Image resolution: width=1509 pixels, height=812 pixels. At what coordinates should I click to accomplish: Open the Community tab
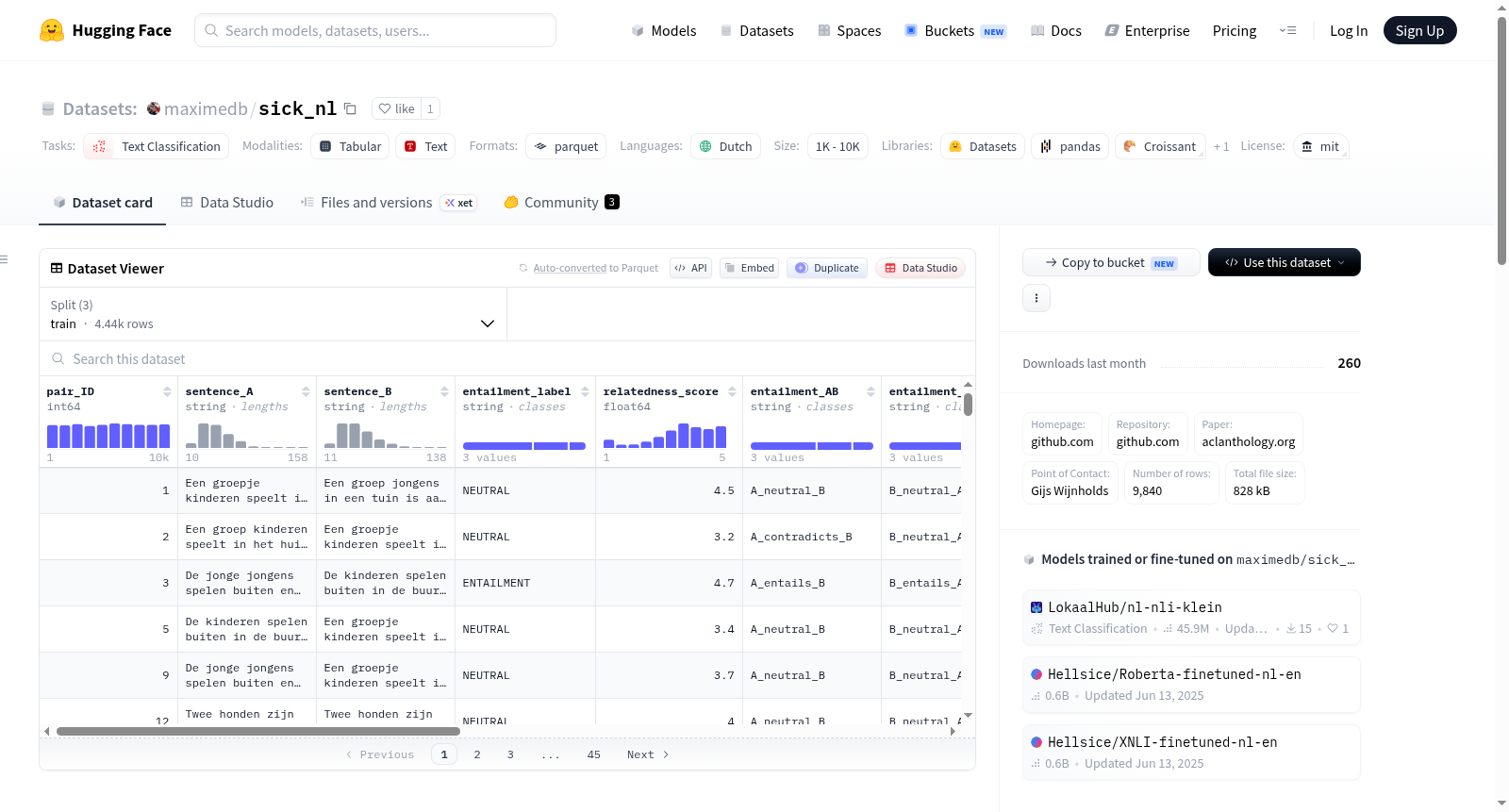(562, 203)
